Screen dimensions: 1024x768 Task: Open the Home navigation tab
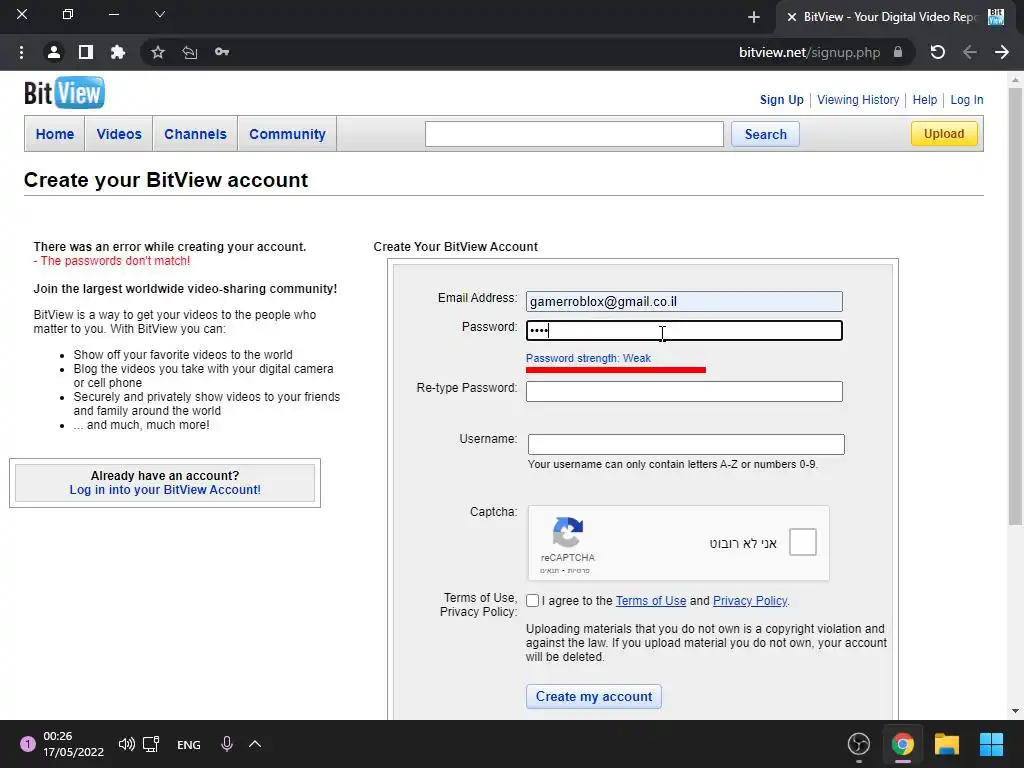pos(55,134)
